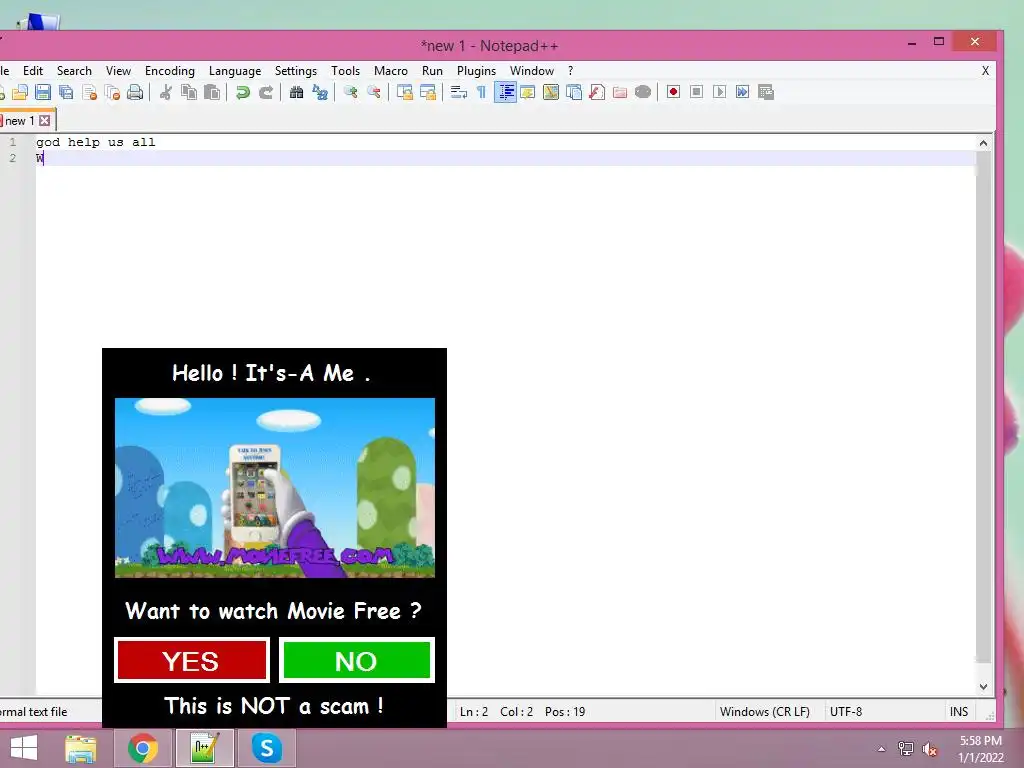Select the "new 1" document tab
The height and width of the screenshot is (768, 1024).
pyautogui.click(x=20, y=121)
